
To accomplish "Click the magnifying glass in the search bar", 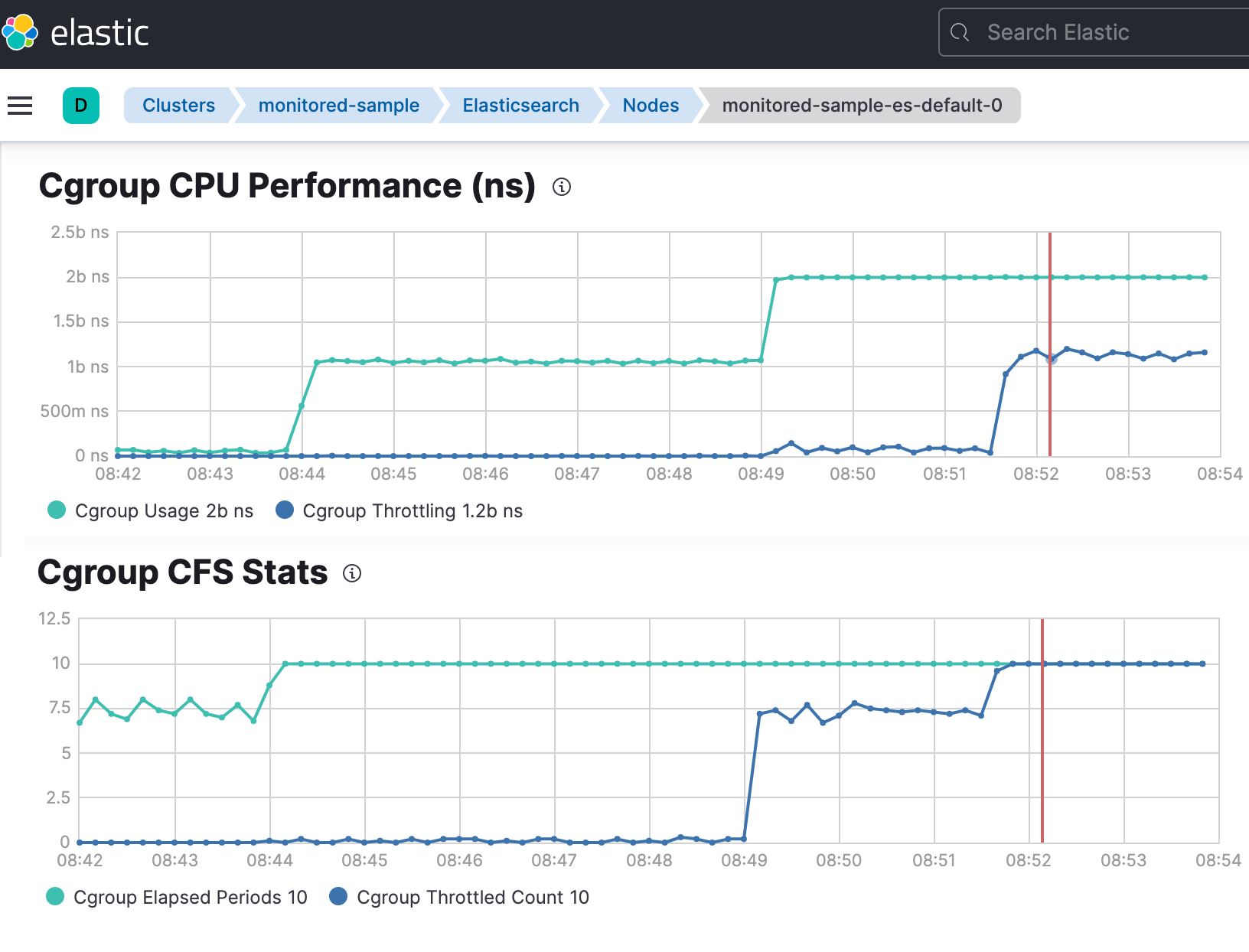I will click(962, 32).
